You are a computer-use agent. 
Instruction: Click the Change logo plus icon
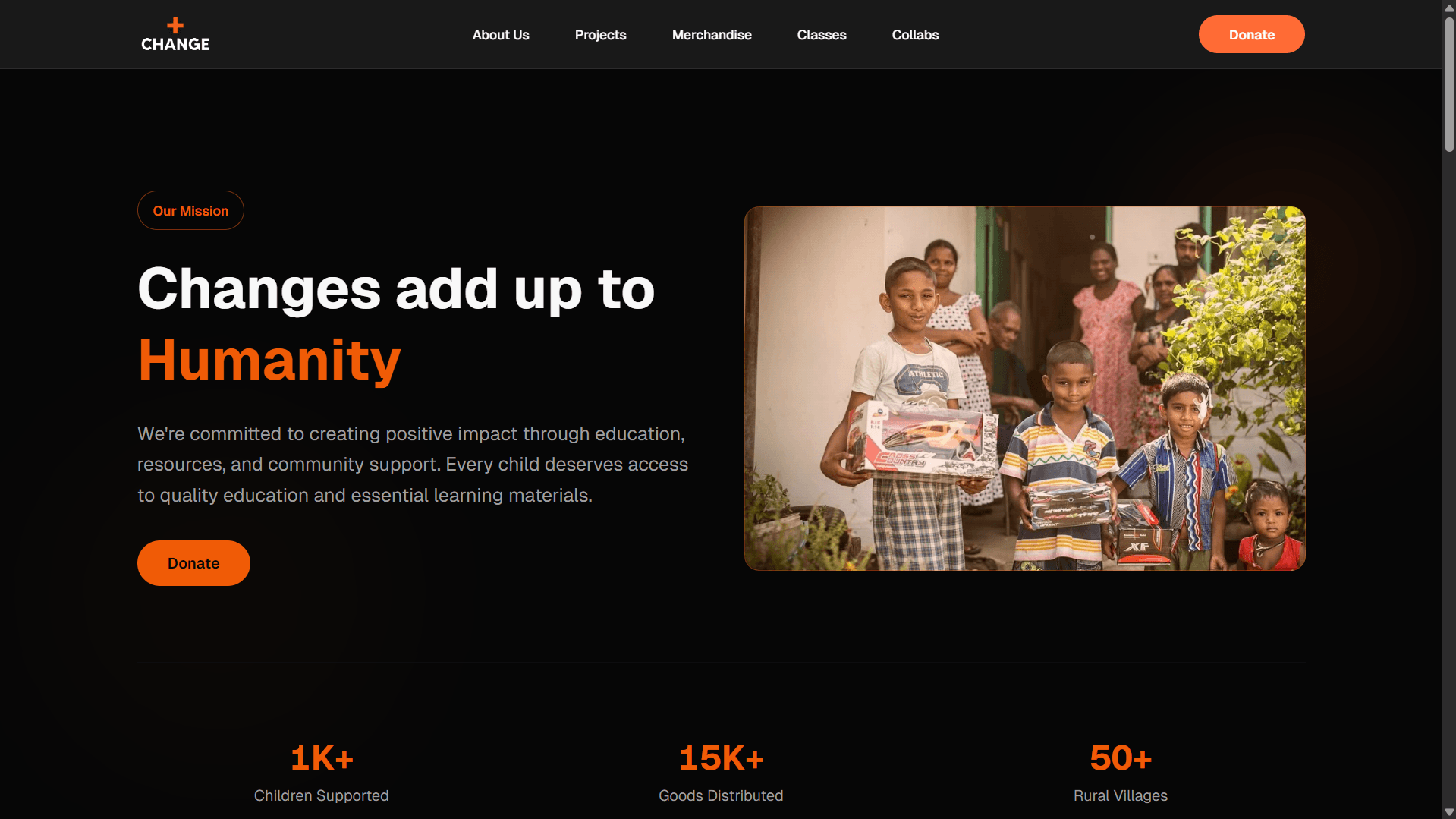tap(175, 26)
